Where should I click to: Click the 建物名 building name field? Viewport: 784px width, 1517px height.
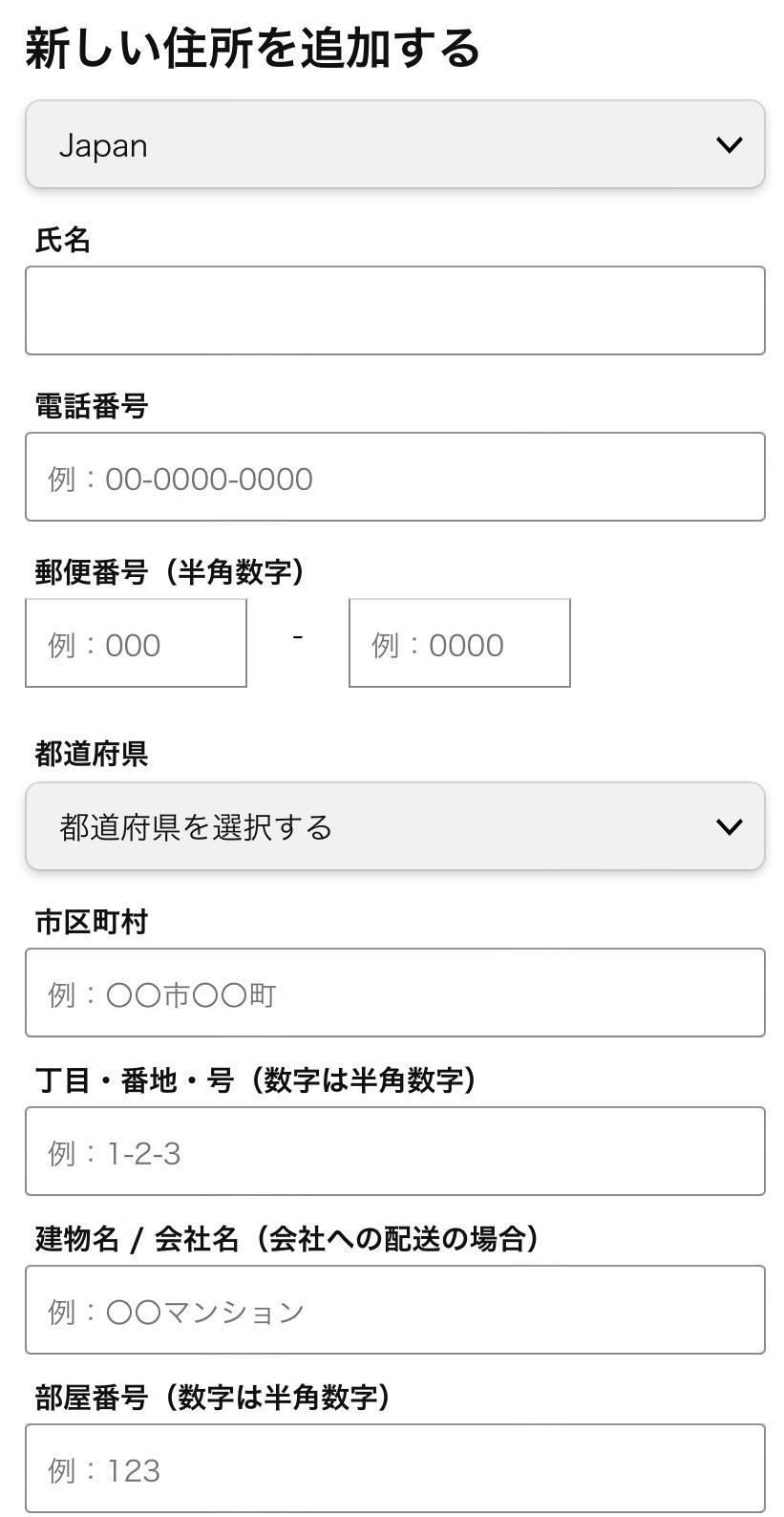[x=394, y=1310]
